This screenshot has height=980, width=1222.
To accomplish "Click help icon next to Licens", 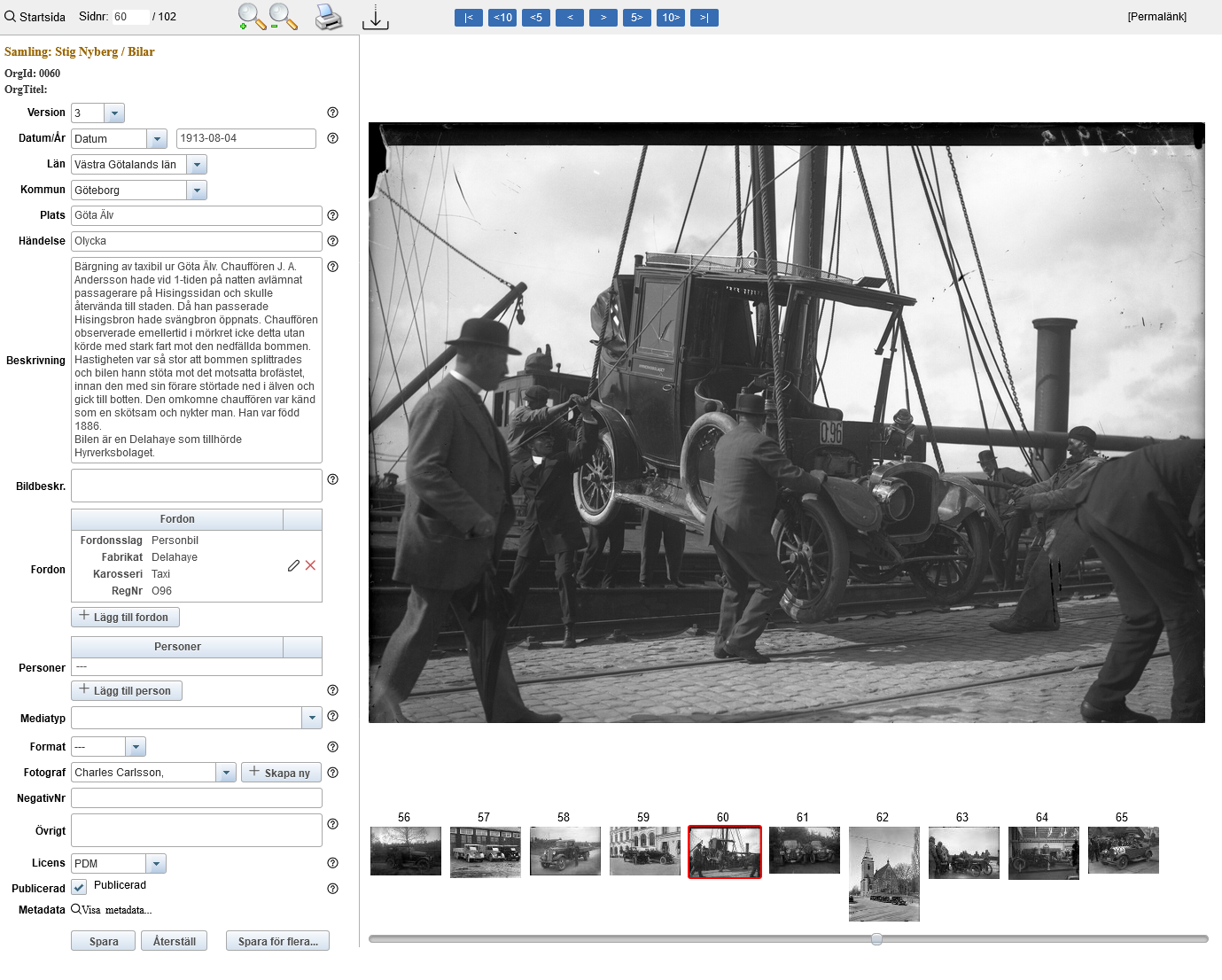I will tap(333, 863).
